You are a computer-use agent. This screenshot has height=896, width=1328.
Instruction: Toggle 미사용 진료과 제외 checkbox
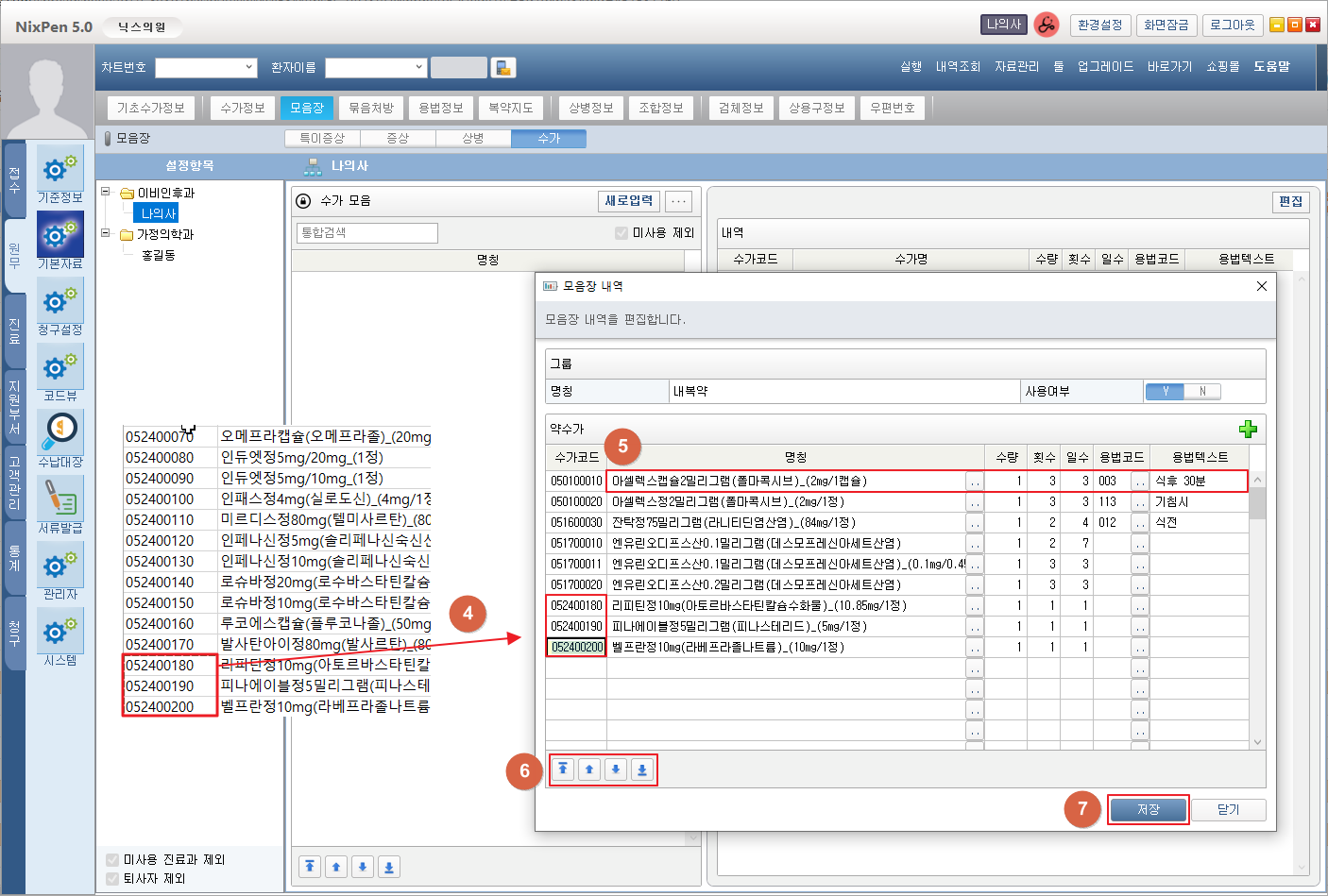pos(113,859)
